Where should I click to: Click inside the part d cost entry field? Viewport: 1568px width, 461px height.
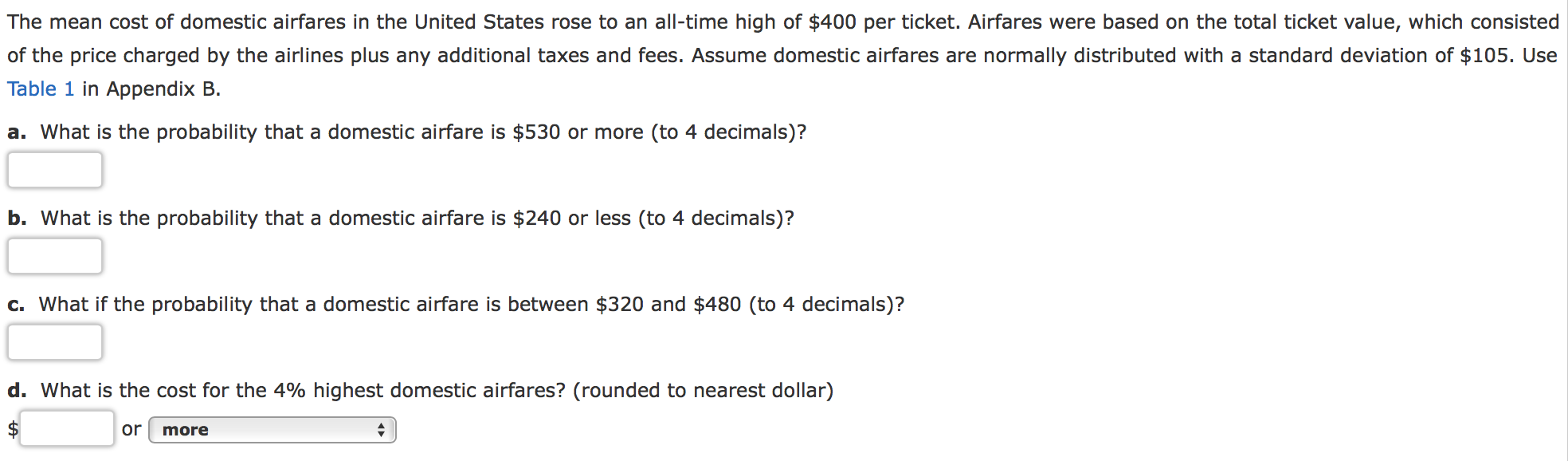click(68, 429)
